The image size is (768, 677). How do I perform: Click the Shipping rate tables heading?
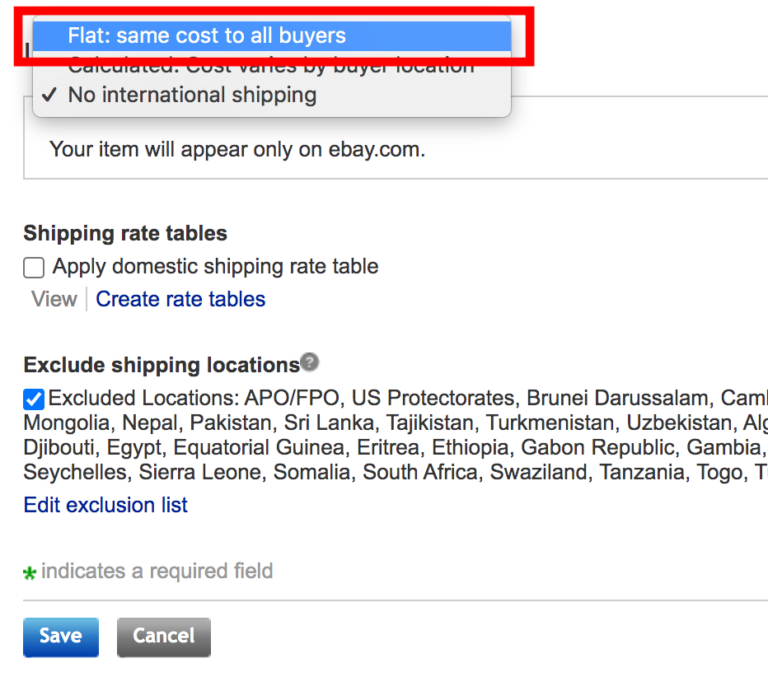pos(125,233)
